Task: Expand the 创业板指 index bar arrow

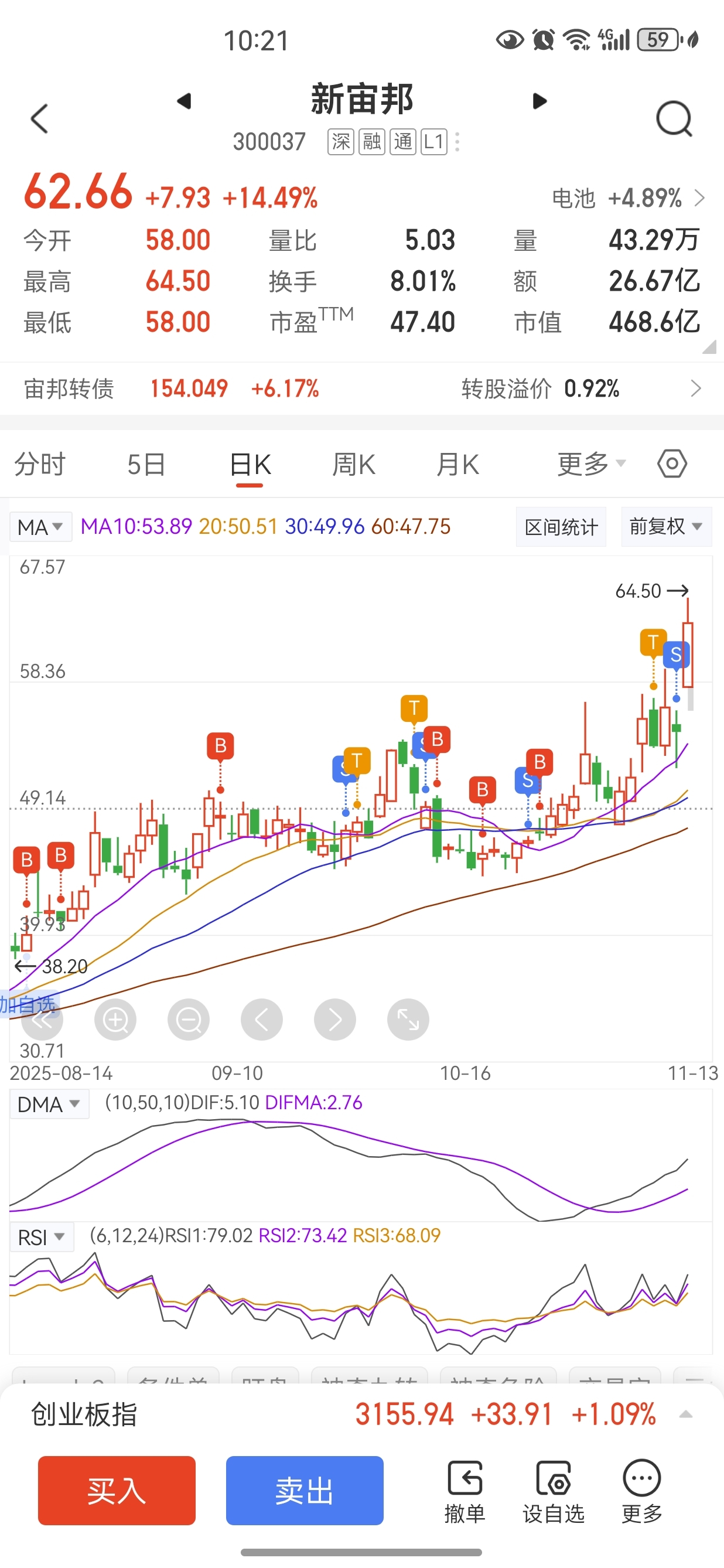Action: [686, 1414]
